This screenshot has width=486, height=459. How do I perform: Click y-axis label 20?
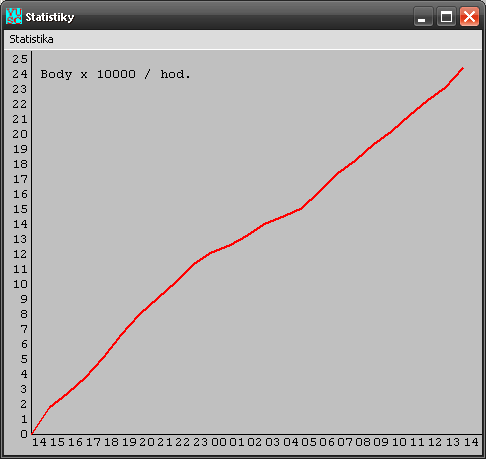(20, 134)
